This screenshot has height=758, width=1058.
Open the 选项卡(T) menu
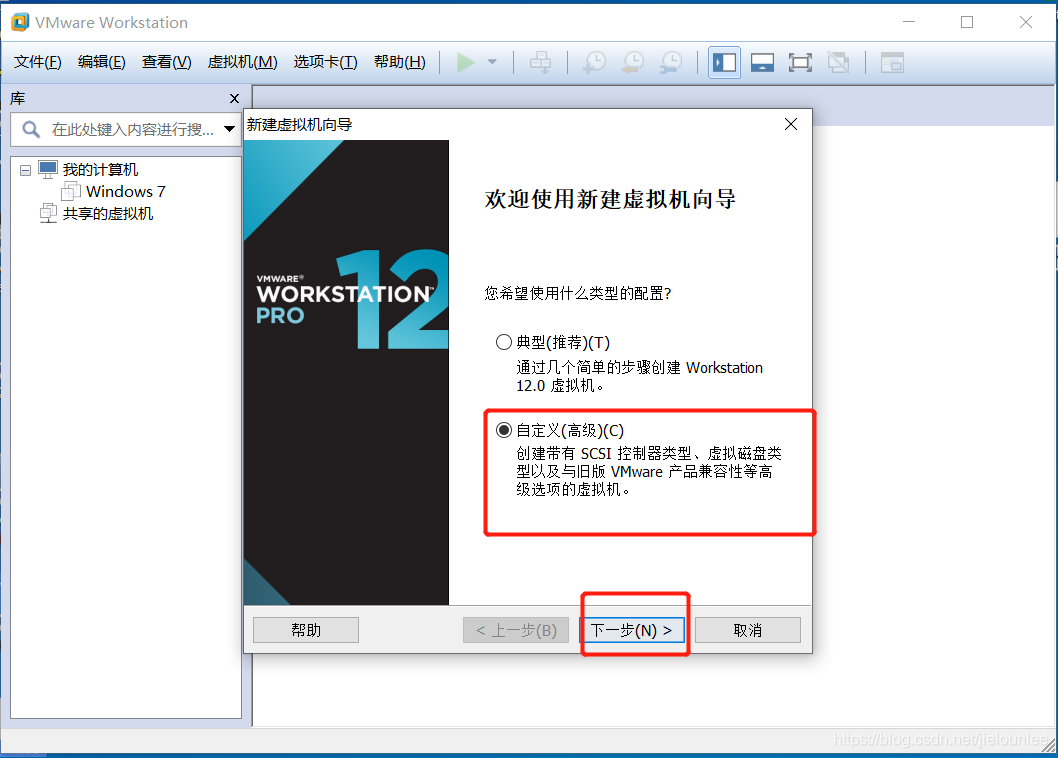coord(325,62)
